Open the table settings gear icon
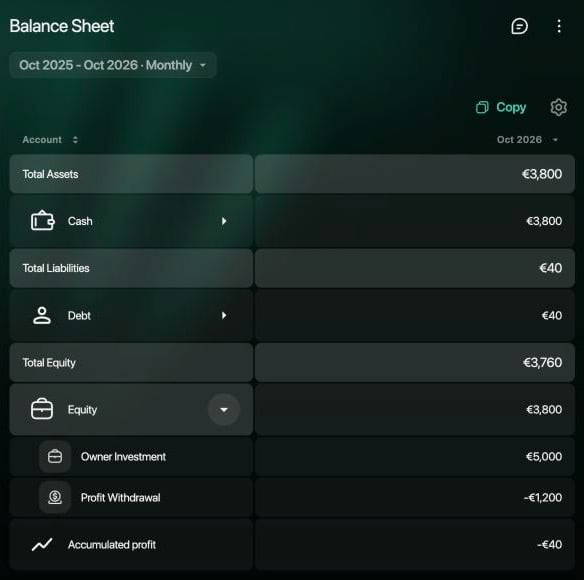 (x=558, y=107)
